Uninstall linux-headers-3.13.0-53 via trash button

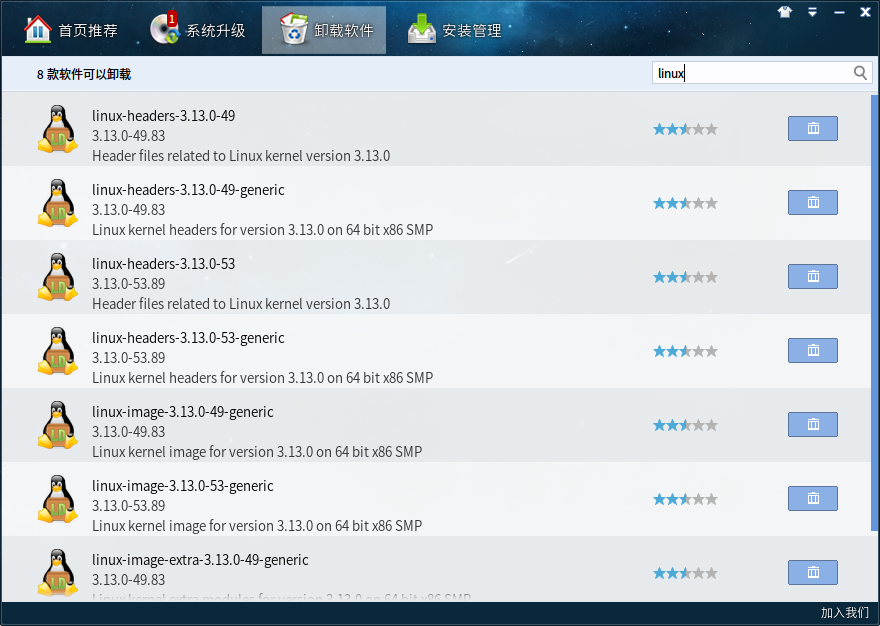(813, 277)
